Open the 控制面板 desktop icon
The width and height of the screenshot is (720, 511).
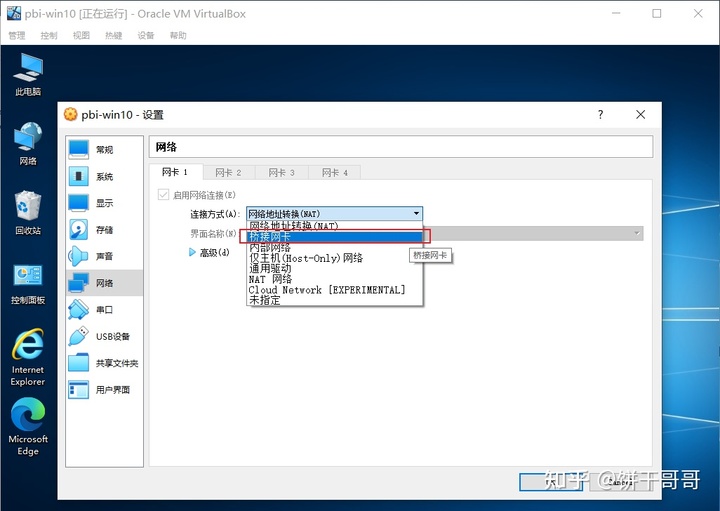28,284
